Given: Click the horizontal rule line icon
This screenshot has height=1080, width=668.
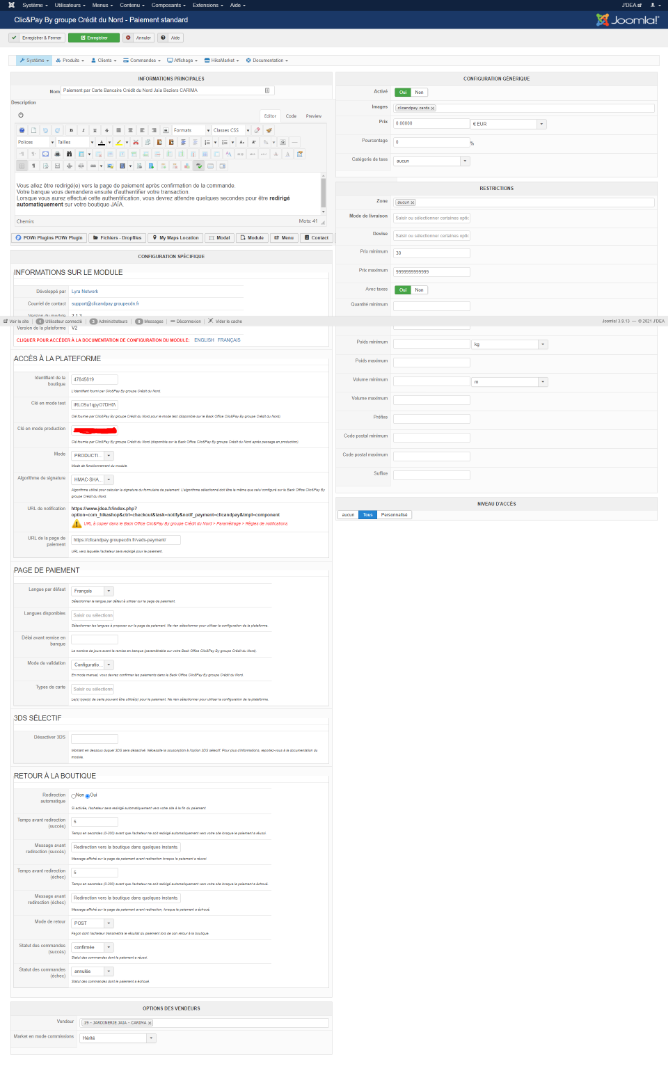Looking at the screenshot, I should pyautogui.click(x=294, y=142).
